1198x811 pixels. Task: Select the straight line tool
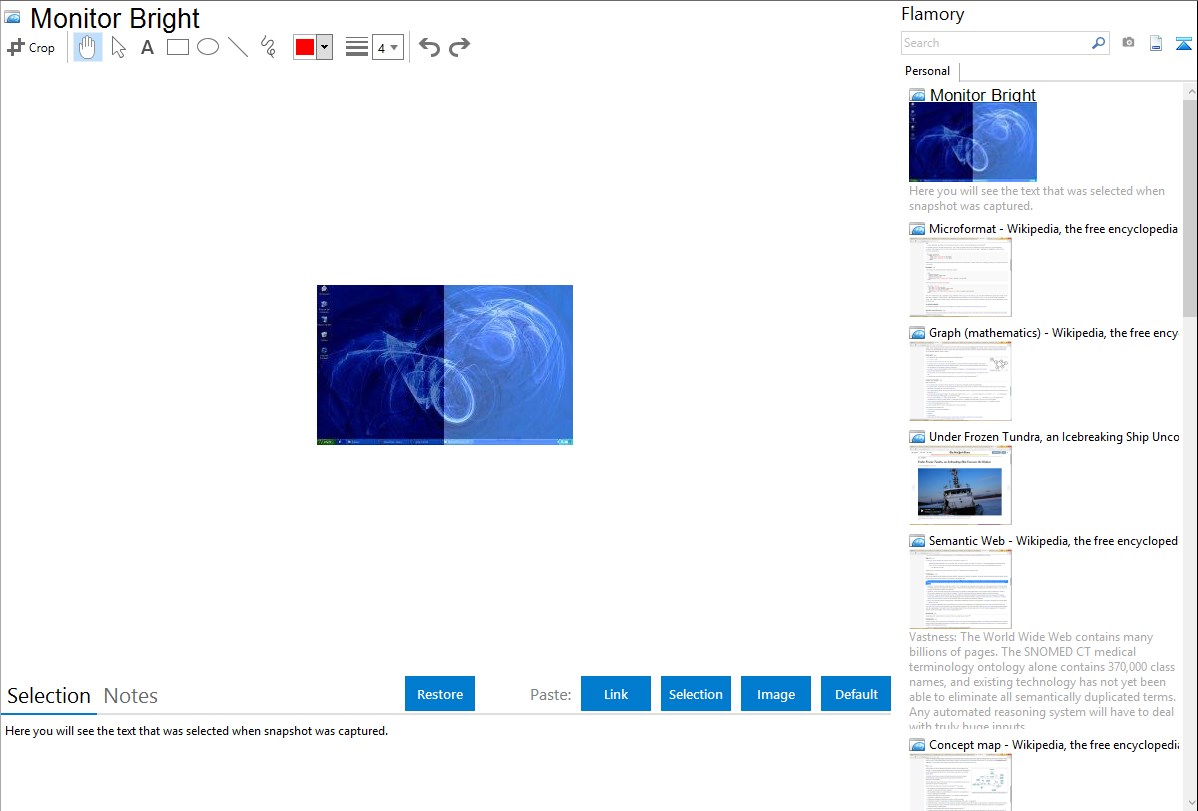click(x=238, y=47)
